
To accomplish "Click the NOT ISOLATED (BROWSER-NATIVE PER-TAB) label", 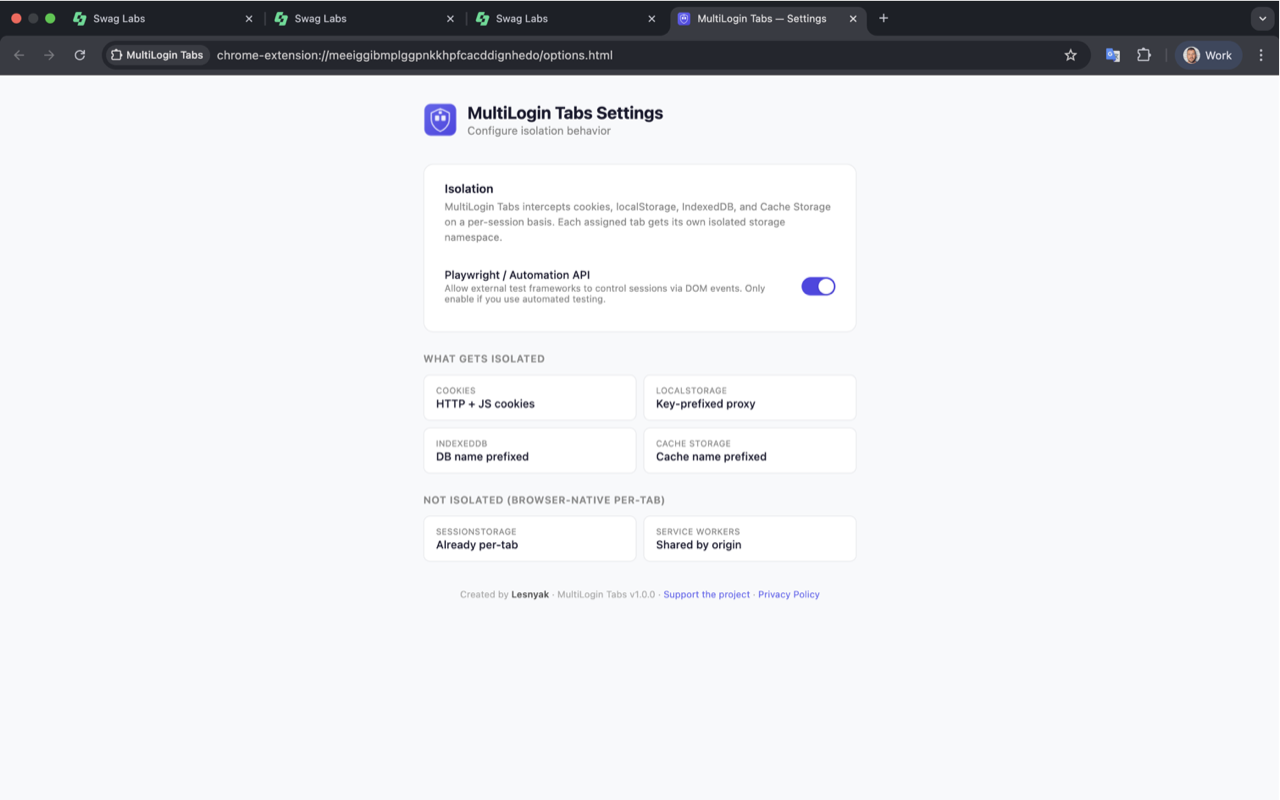I will [x=544, y=500].
